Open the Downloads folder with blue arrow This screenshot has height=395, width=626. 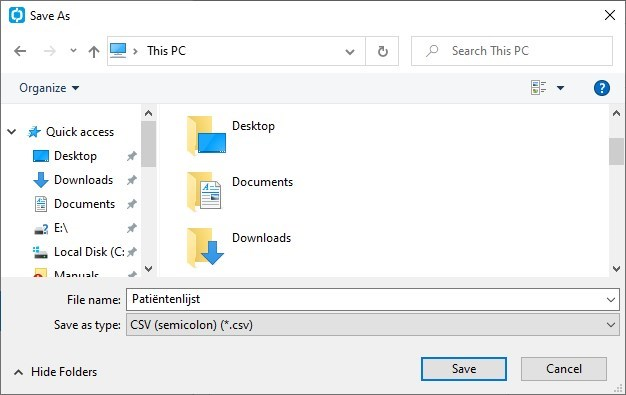tap(239, 247)
